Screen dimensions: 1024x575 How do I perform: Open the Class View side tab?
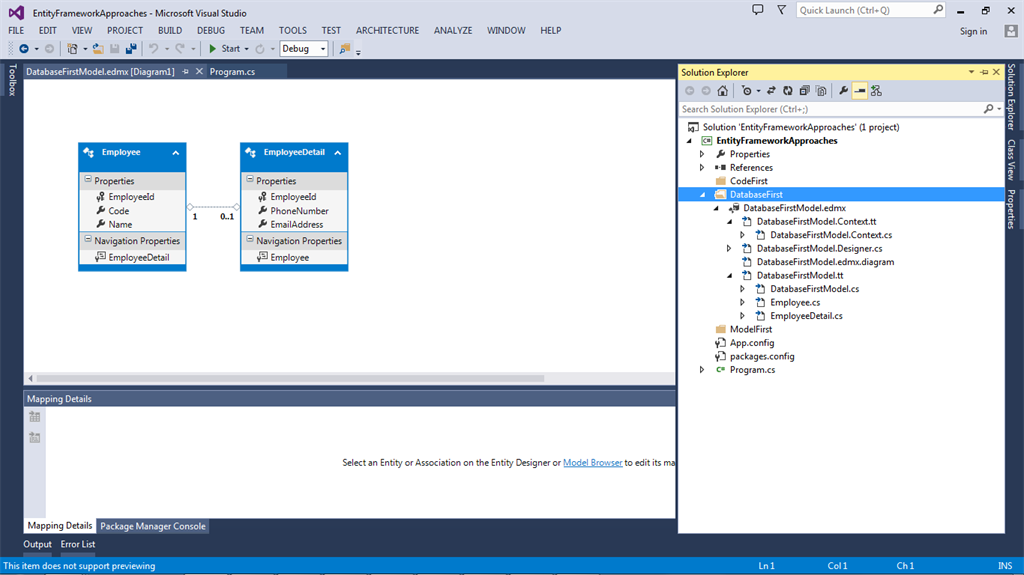tap(1011, 159)
